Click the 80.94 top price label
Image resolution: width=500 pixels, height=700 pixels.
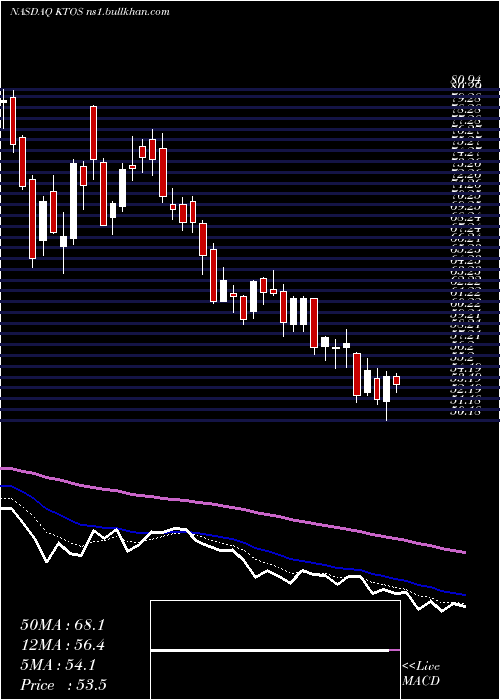click(x=466, y=80)
